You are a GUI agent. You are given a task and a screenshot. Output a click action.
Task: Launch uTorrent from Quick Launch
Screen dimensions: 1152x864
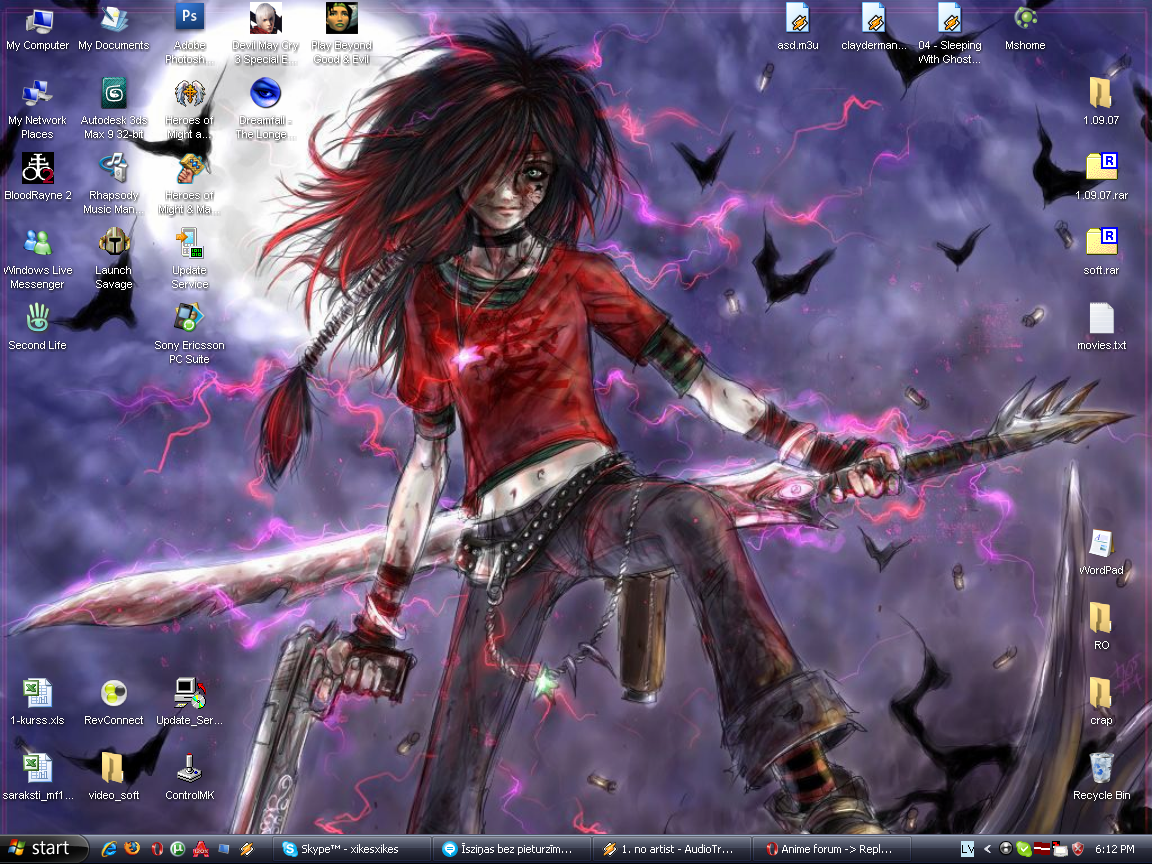tap(178, 849)
